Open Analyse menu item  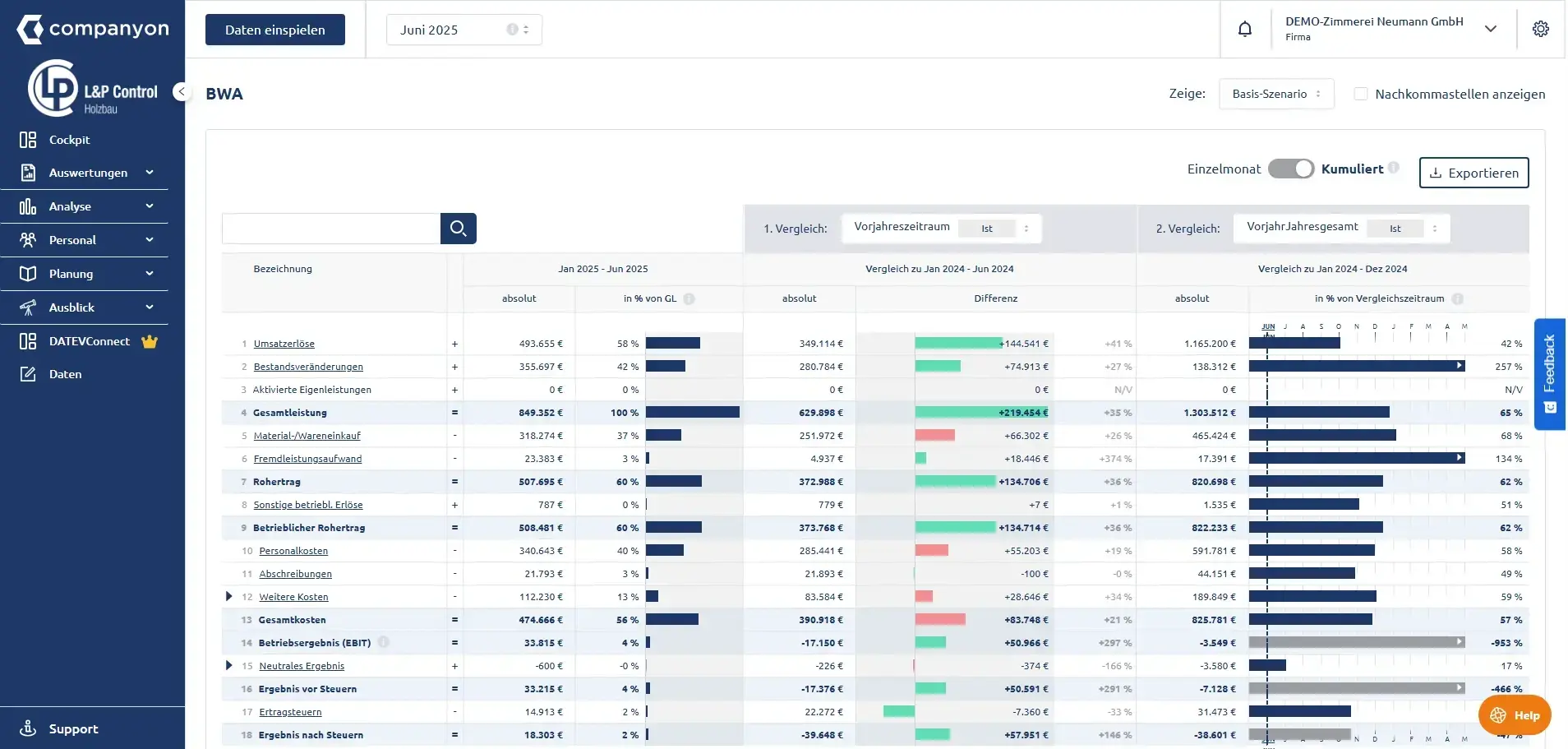pyautogui.click(x=70, y=206)
